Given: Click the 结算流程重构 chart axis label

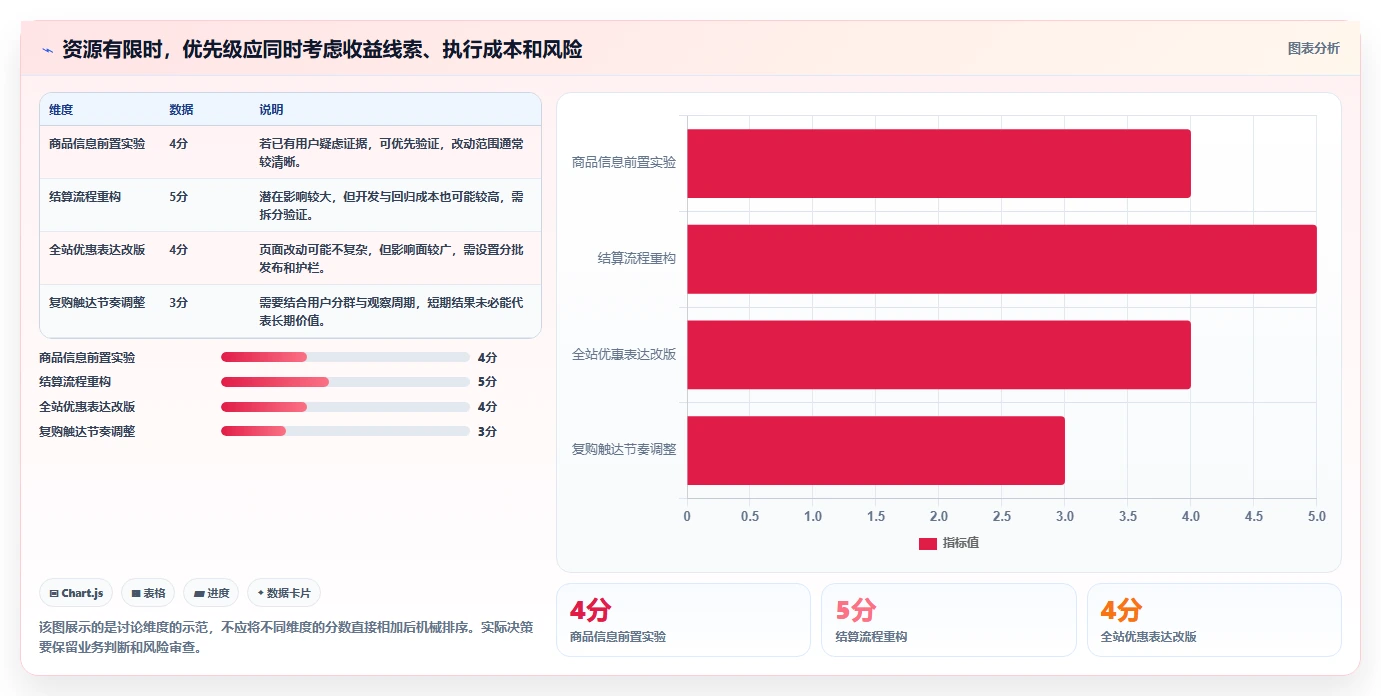Looking at the screenshot, I should [637, 258].
